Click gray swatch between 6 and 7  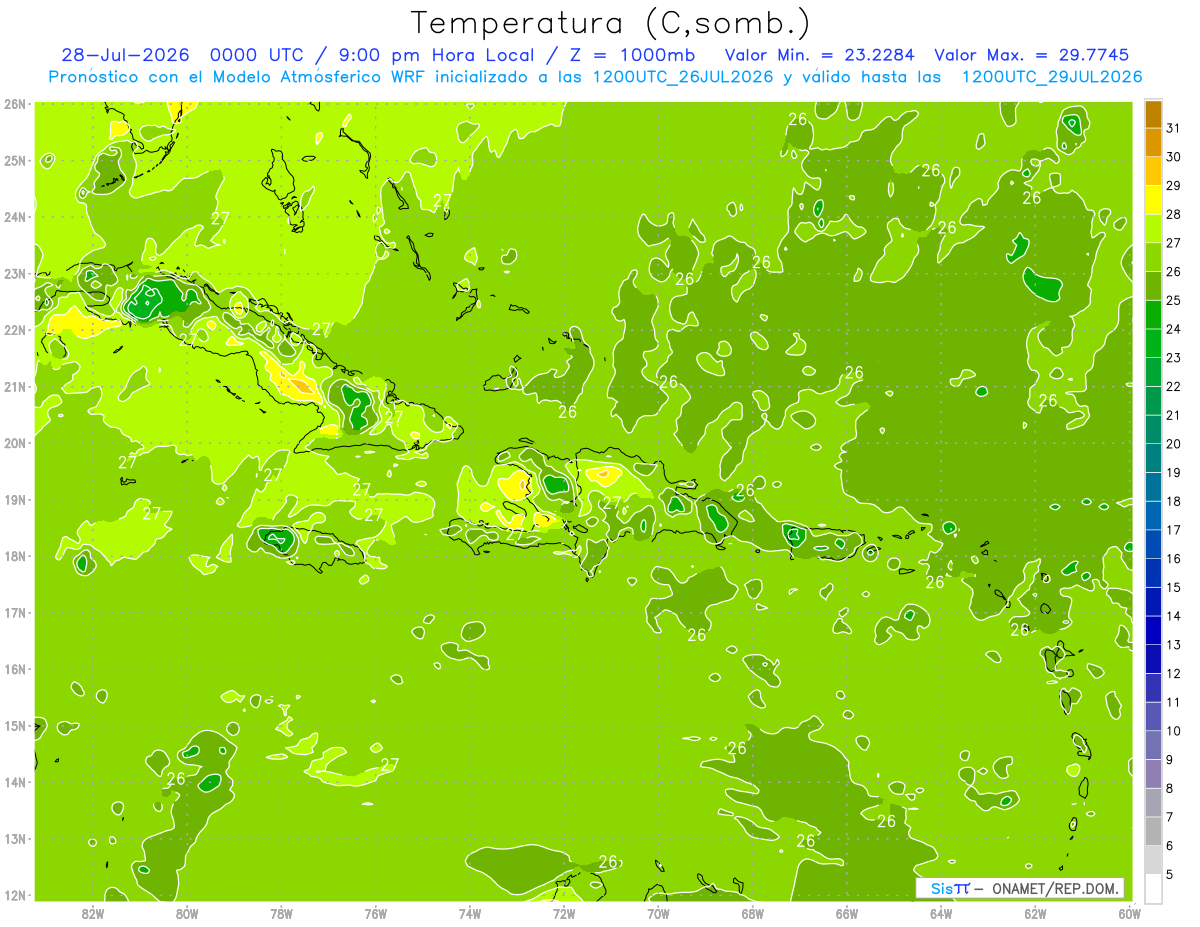click(1153, 831)
